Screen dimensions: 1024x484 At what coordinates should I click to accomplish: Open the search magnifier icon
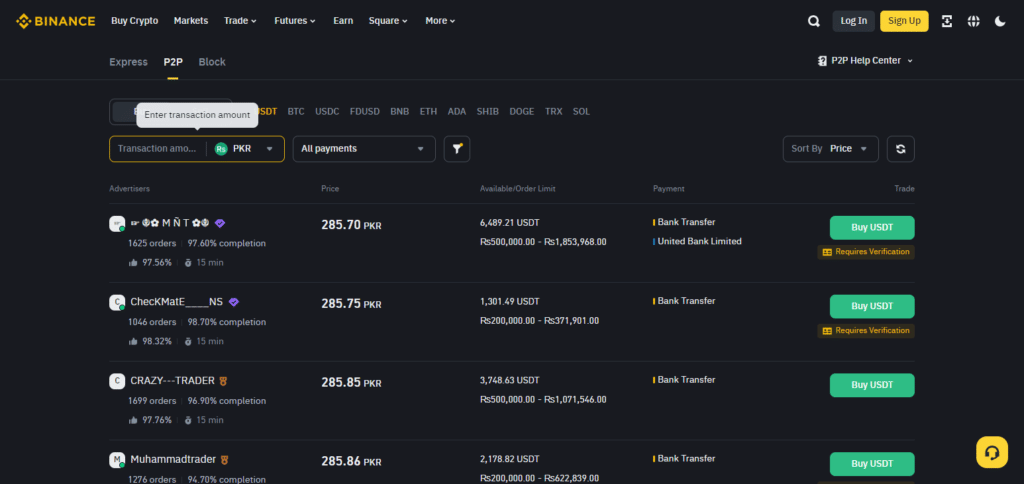coord(813,21)
